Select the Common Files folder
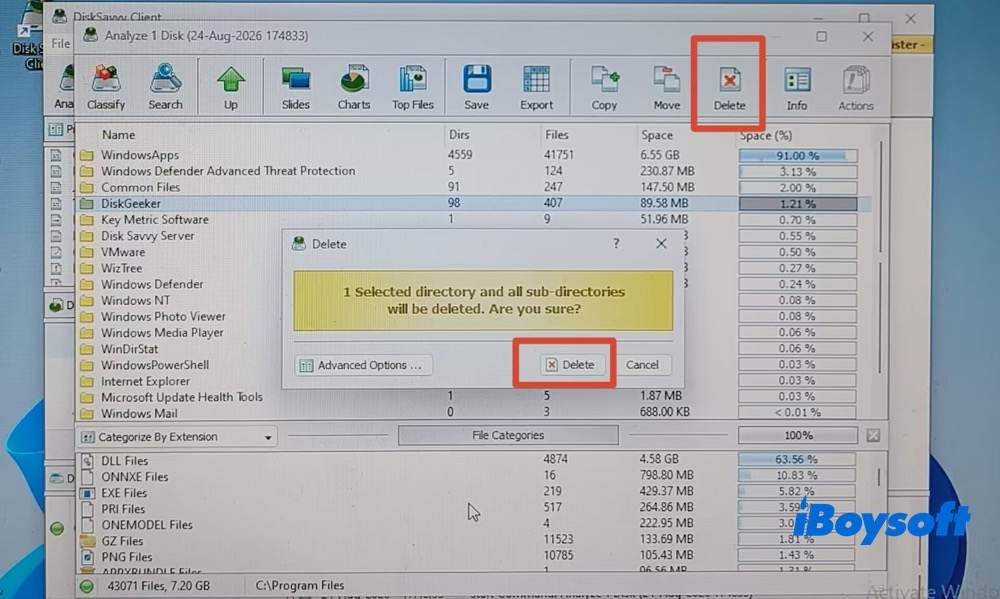The width and height of the screenshot is (1000, 599). pyautogui.click(x=472, y=187)
